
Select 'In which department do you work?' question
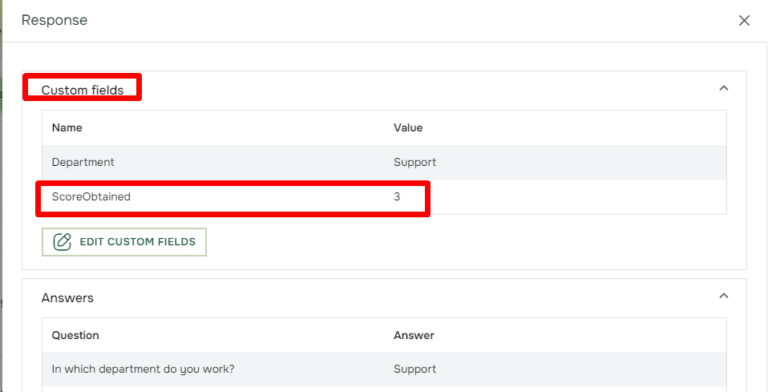click(143, 369)
